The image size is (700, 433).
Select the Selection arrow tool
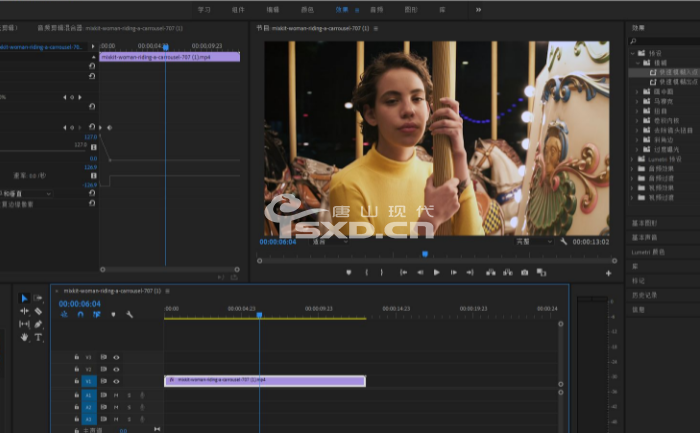pos(24,298)
